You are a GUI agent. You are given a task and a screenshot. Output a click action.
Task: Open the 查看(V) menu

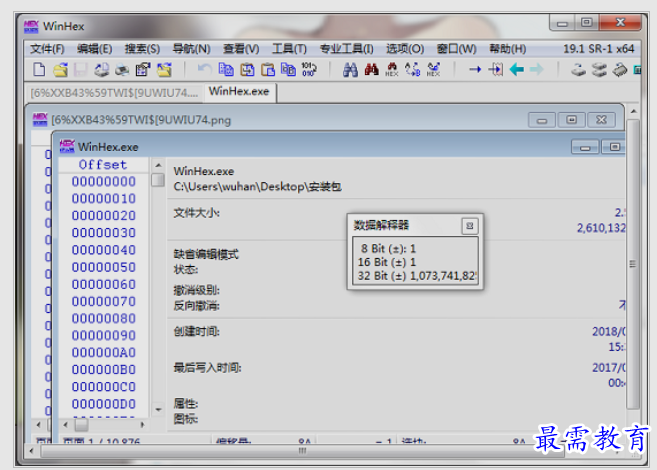click(x=241, y=49)
